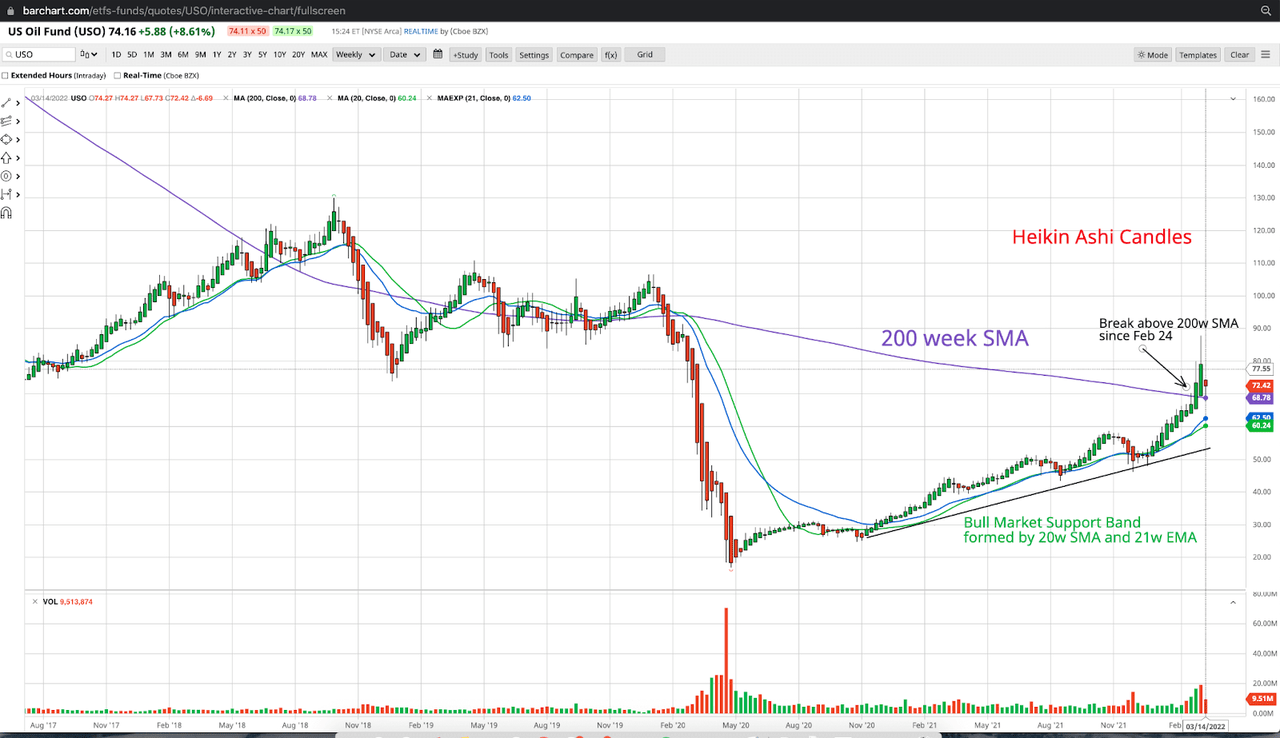1280x738 pixels.
Task: Set the chart period to 9M
Action: click(x=200, y=55)
